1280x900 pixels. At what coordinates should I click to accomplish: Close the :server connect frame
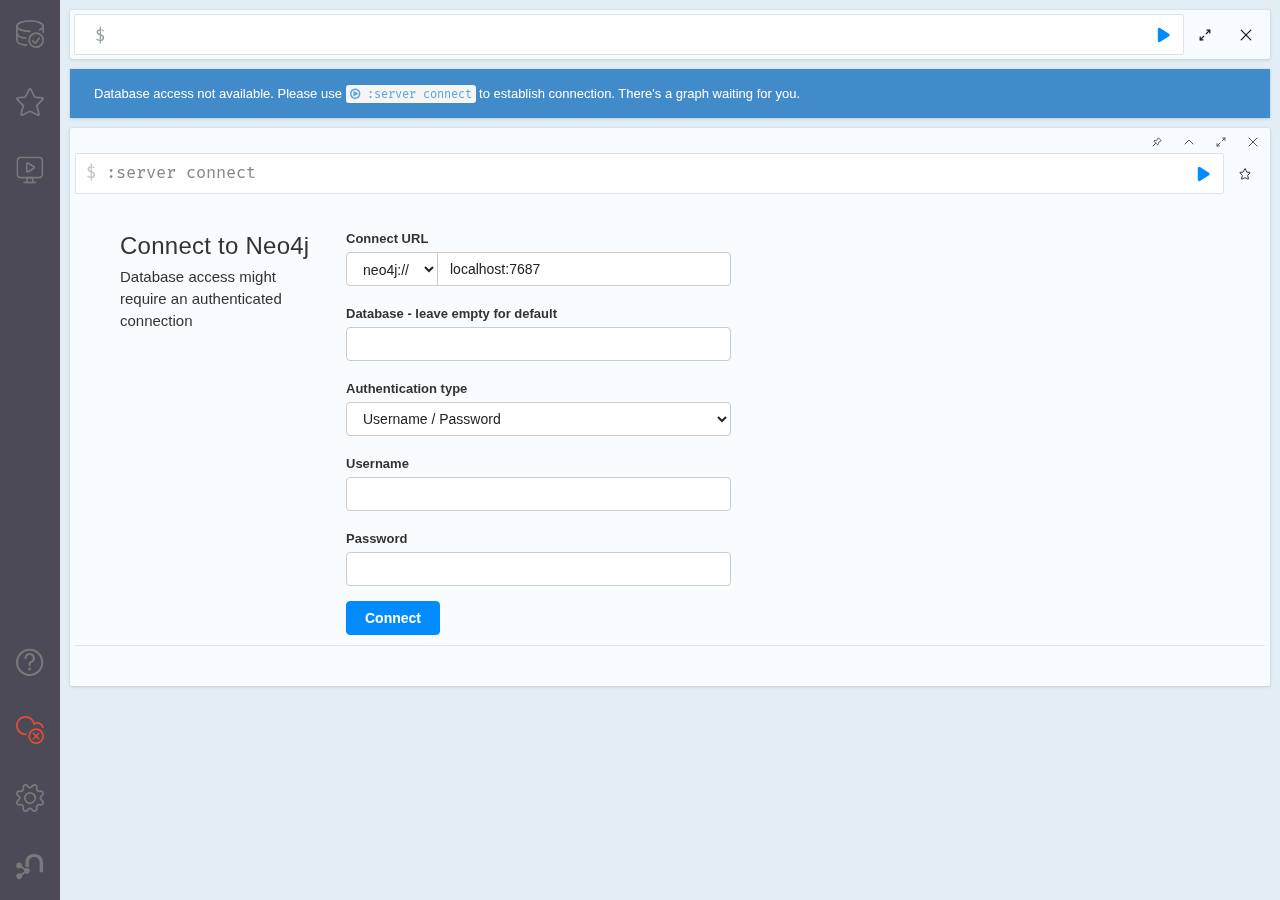click(1253, 142)
